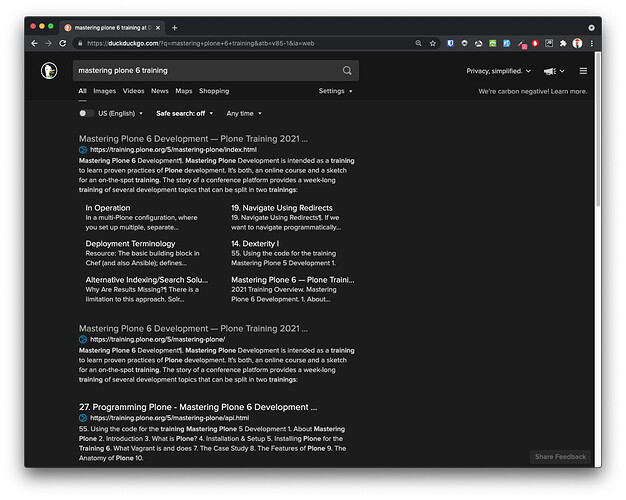Image resolution: width=626 pixels, height=500 pixels.
Task: Expand the Privacy, simplified. dropdown
Action: pos(499,71)
